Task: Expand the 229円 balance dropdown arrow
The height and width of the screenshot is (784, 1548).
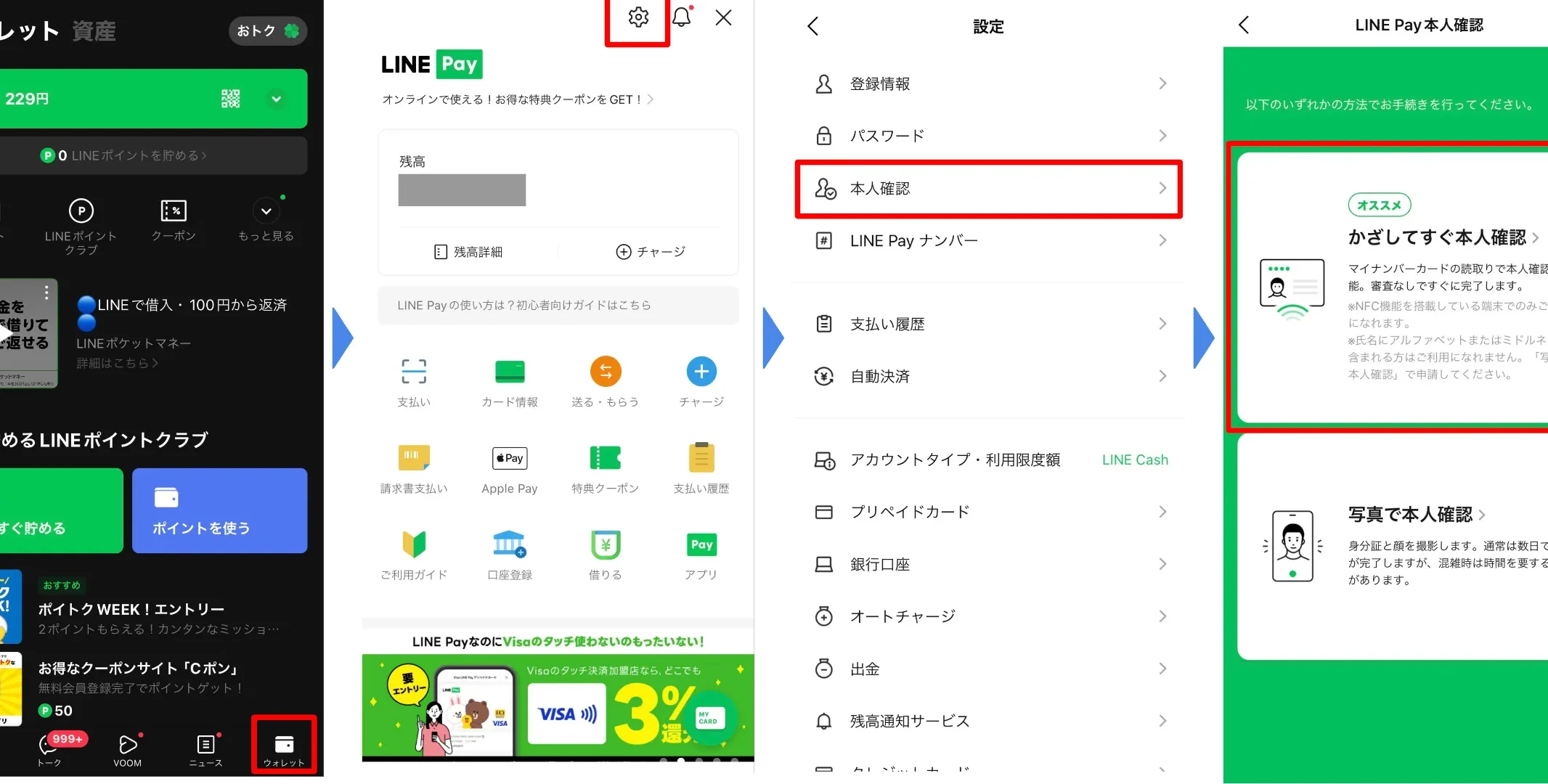Action: click(277, 99)
